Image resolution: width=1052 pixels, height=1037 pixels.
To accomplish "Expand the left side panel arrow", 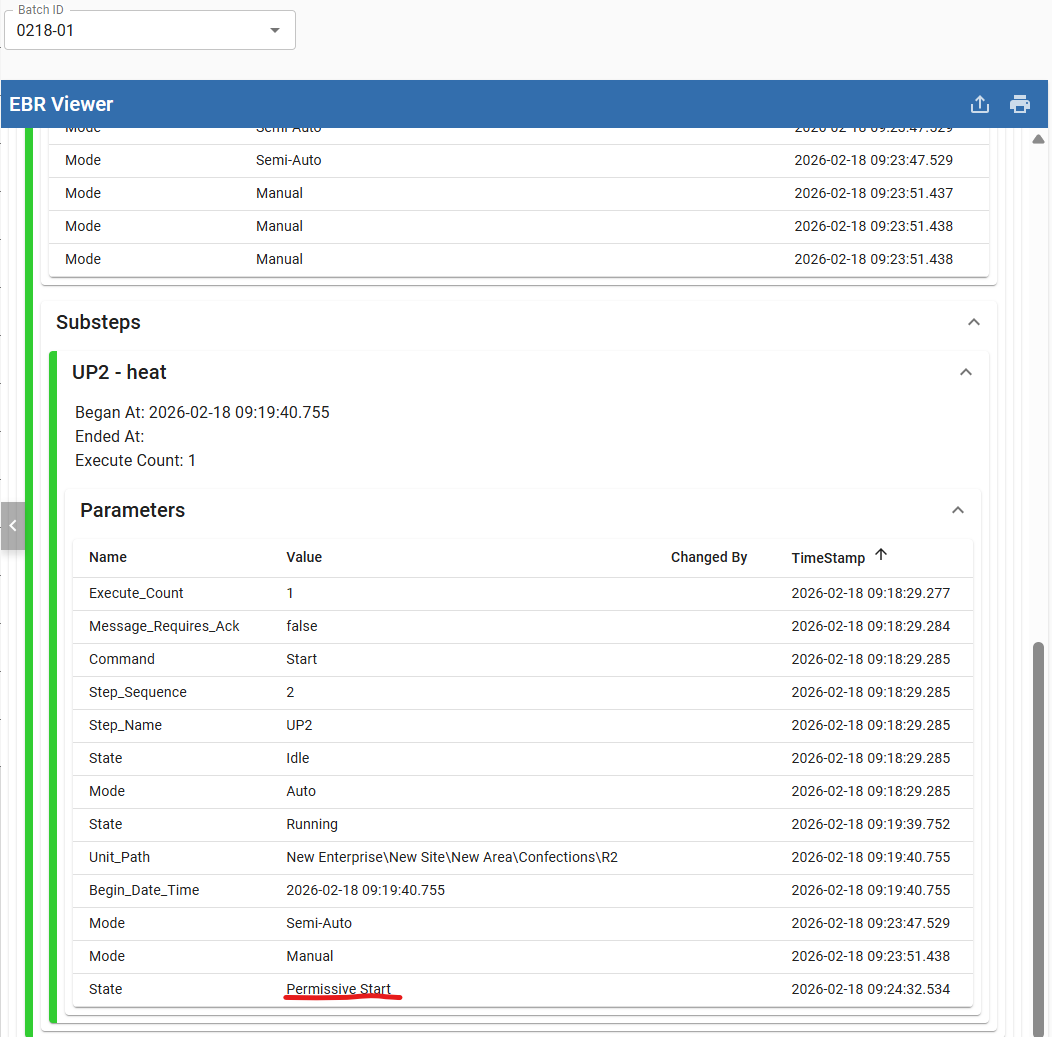I will coord(12,525).
